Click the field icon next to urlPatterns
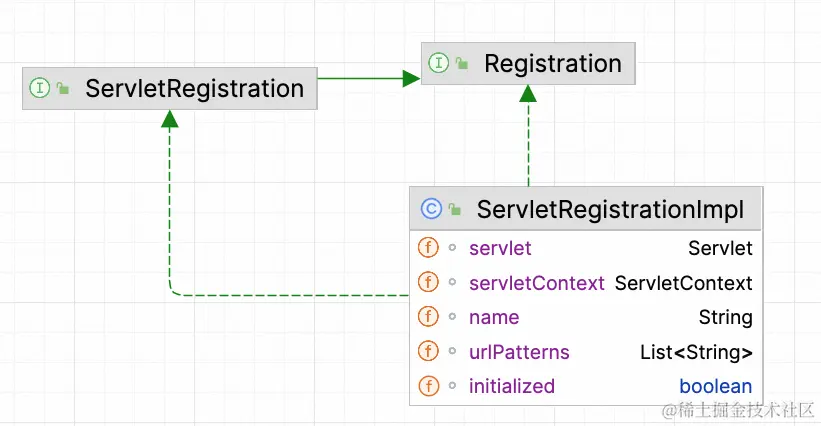 (x=428, y=352)
